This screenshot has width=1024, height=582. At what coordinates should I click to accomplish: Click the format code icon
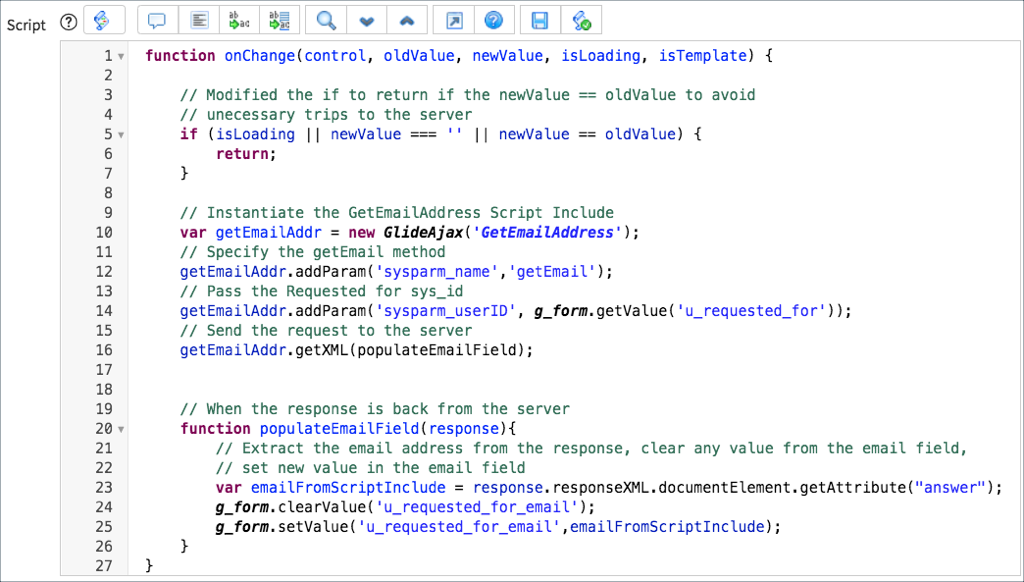click(198, 19)
